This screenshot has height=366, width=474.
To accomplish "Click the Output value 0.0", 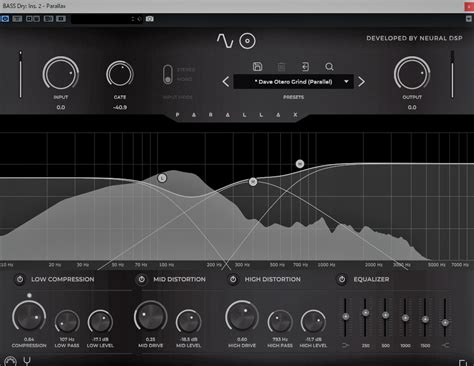I will click(x=412, y=107).
